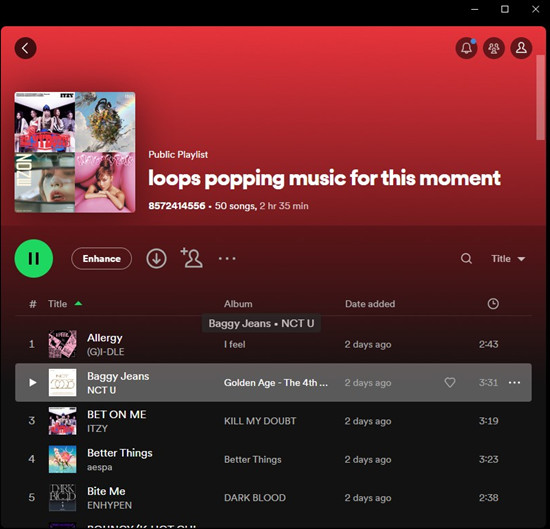550x529 pixels.
Task: Click '50 songs, 2 hr 35 min' text
Action: (261, 206)
